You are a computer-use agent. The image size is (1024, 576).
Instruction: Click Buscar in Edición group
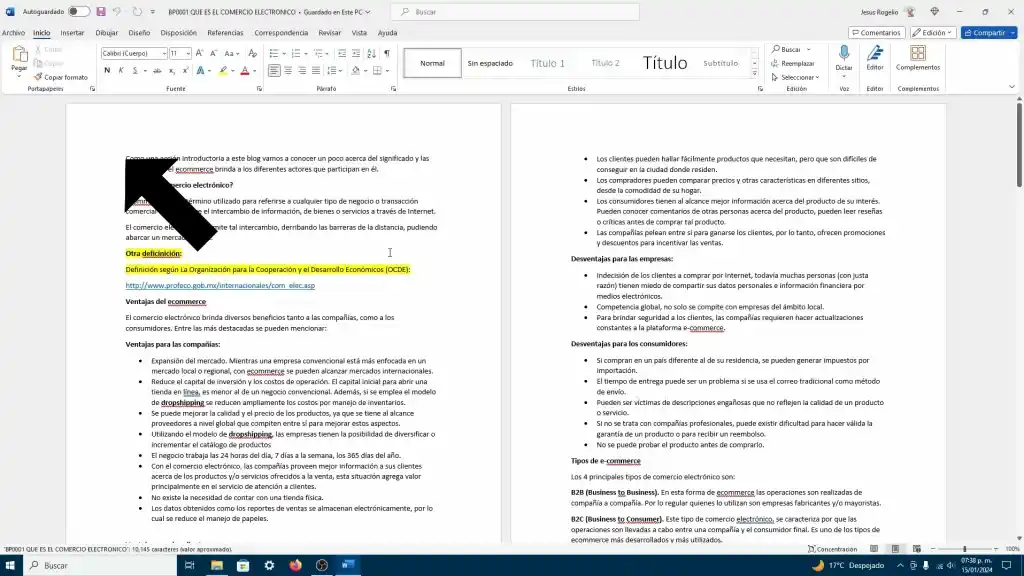point(786,50)
